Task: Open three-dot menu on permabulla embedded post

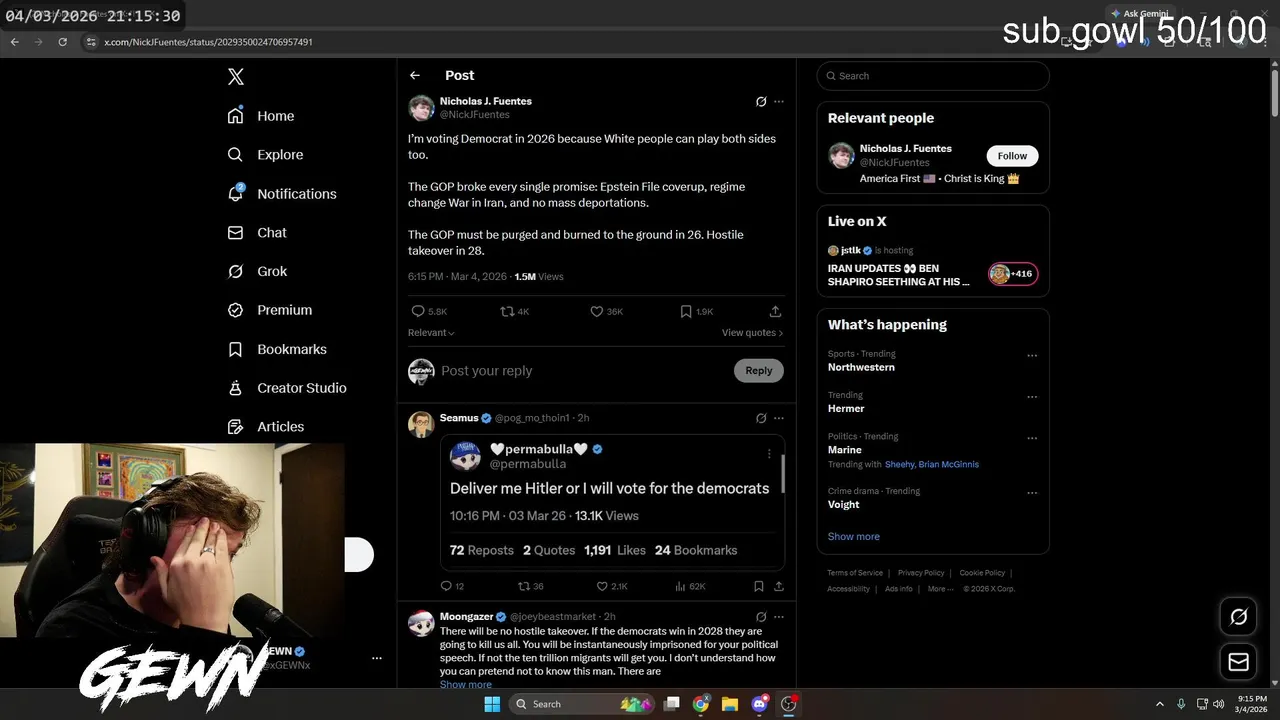Action: click(x=769, y=454)
